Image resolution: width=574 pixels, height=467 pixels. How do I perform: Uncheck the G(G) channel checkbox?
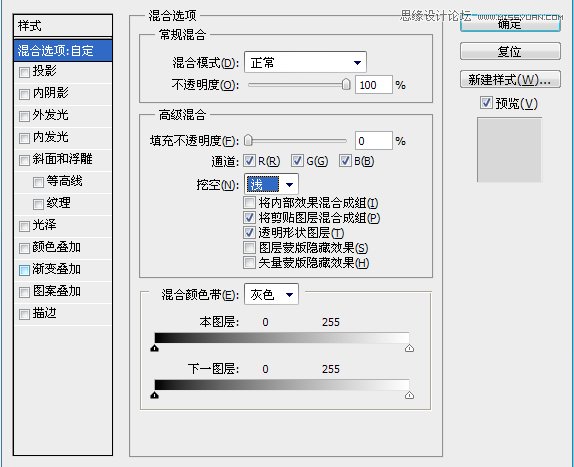click(x=297, y=160)
